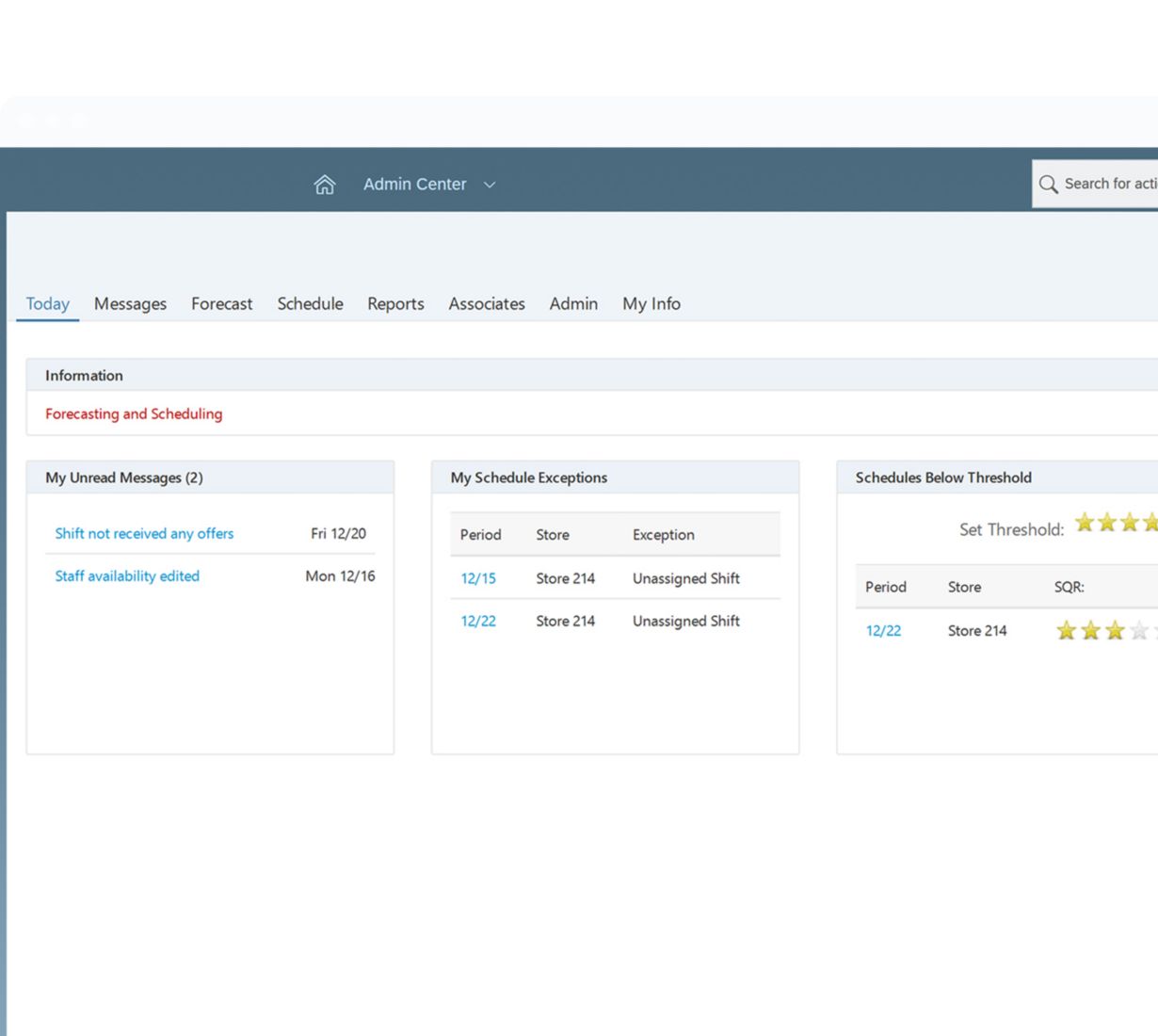Click the grayed fourth SQR star
The width and height of the screenshot is (1158, 1036).
1139,631
